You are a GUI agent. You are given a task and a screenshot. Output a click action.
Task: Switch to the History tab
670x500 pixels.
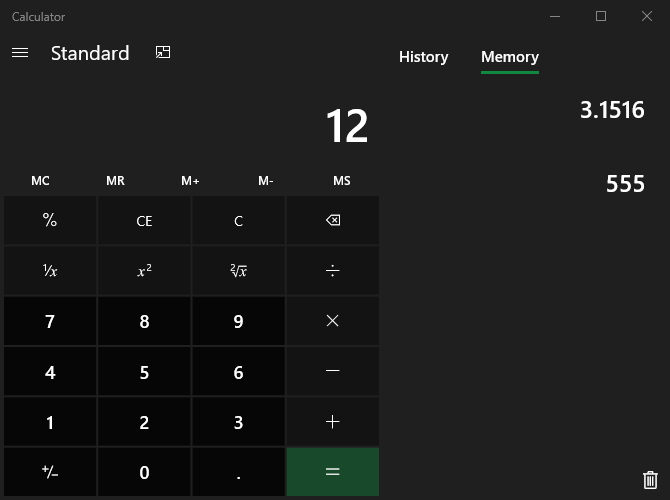click(423, 57)
